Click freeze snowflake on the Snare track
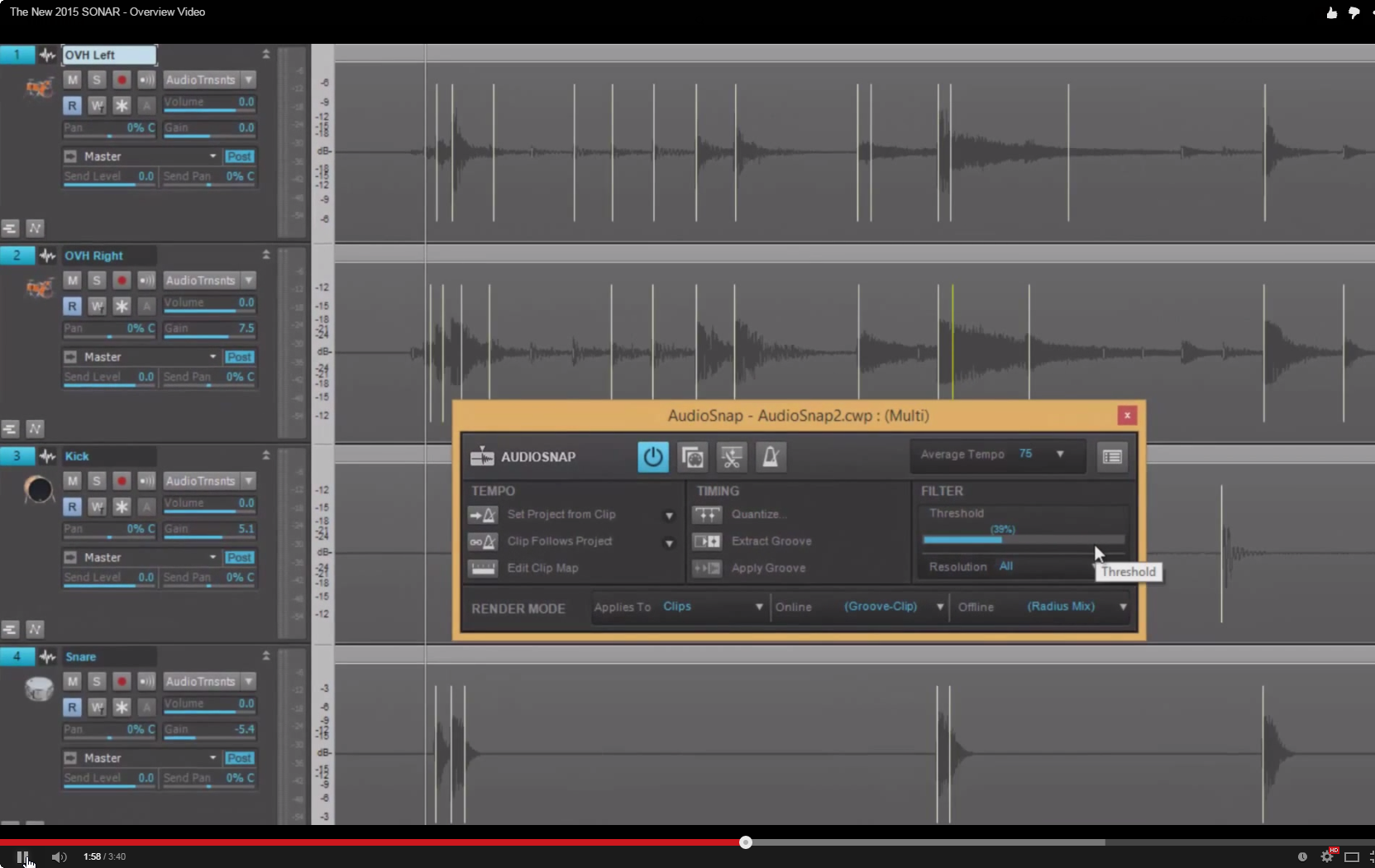The width and height of the screenshot is (1375, 868). (122, 707)
